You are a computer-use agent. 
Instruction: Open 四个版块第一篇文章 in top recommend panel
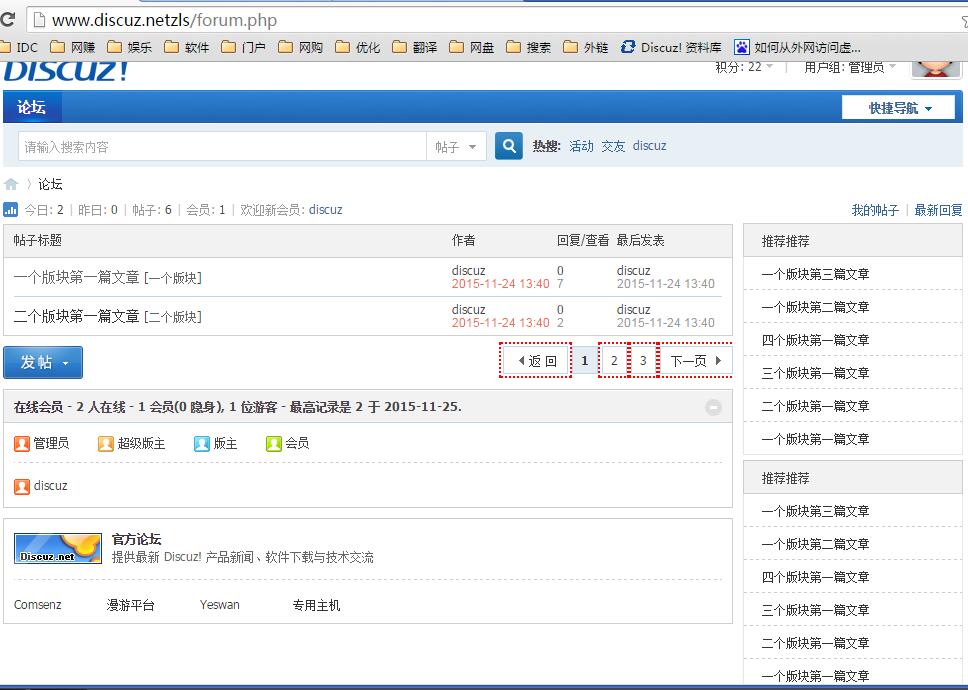coord(816,340)
